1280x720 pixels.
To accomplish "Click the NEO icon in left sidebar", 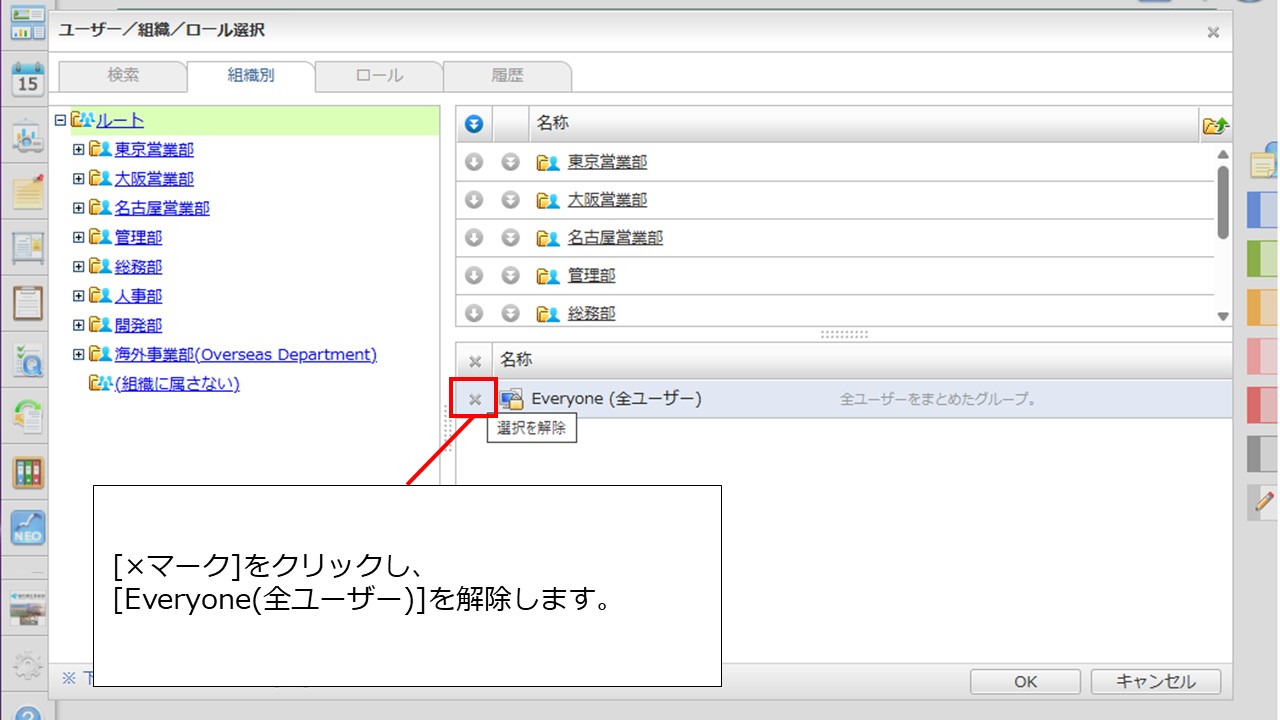I will (x=27, y=527).
